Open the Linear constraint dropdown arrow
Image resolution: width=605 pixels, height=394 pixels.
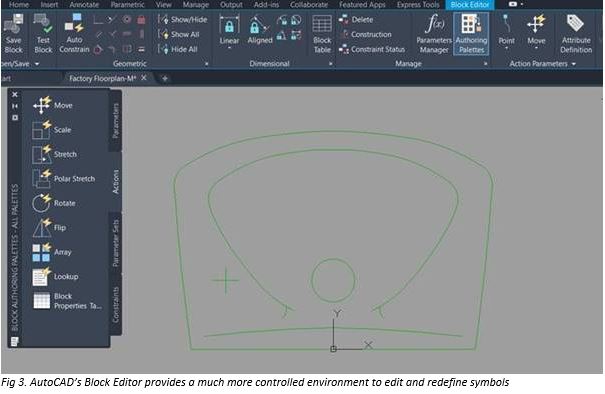[229, 48]
